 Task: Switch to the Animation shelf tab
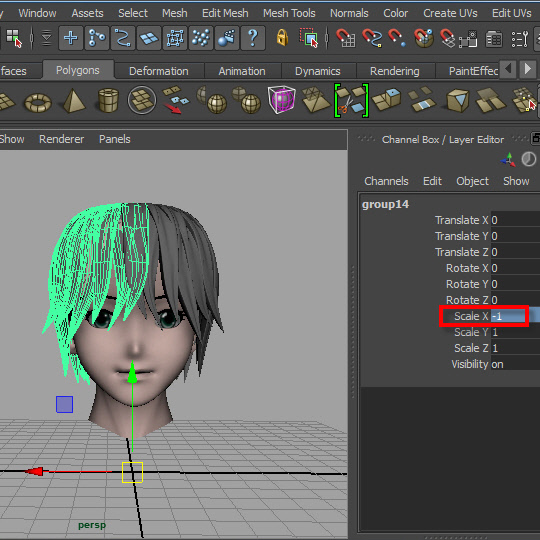pos(242,71)
